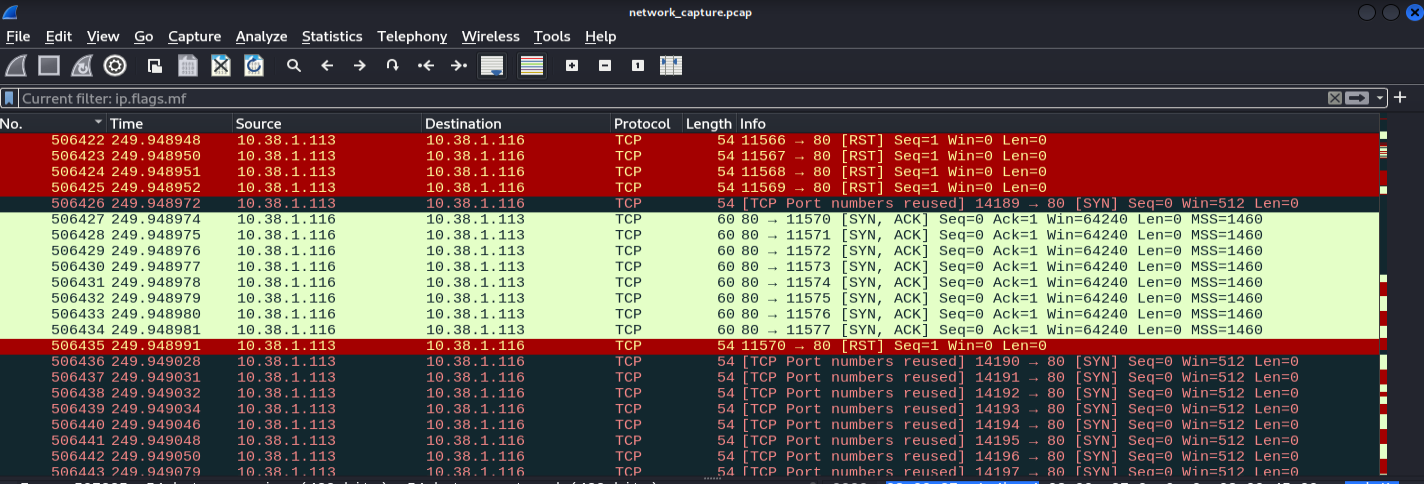Open the Analyze menu

coord(261,36)
